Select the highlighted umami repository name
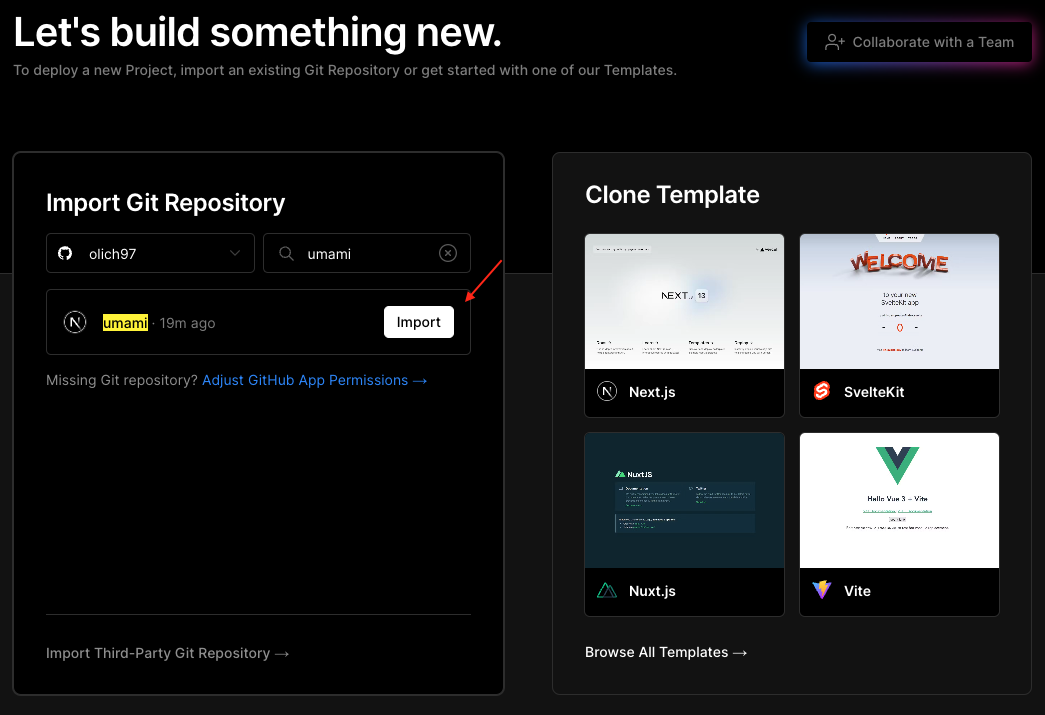The image size is (1045, 715). [125, 323]
